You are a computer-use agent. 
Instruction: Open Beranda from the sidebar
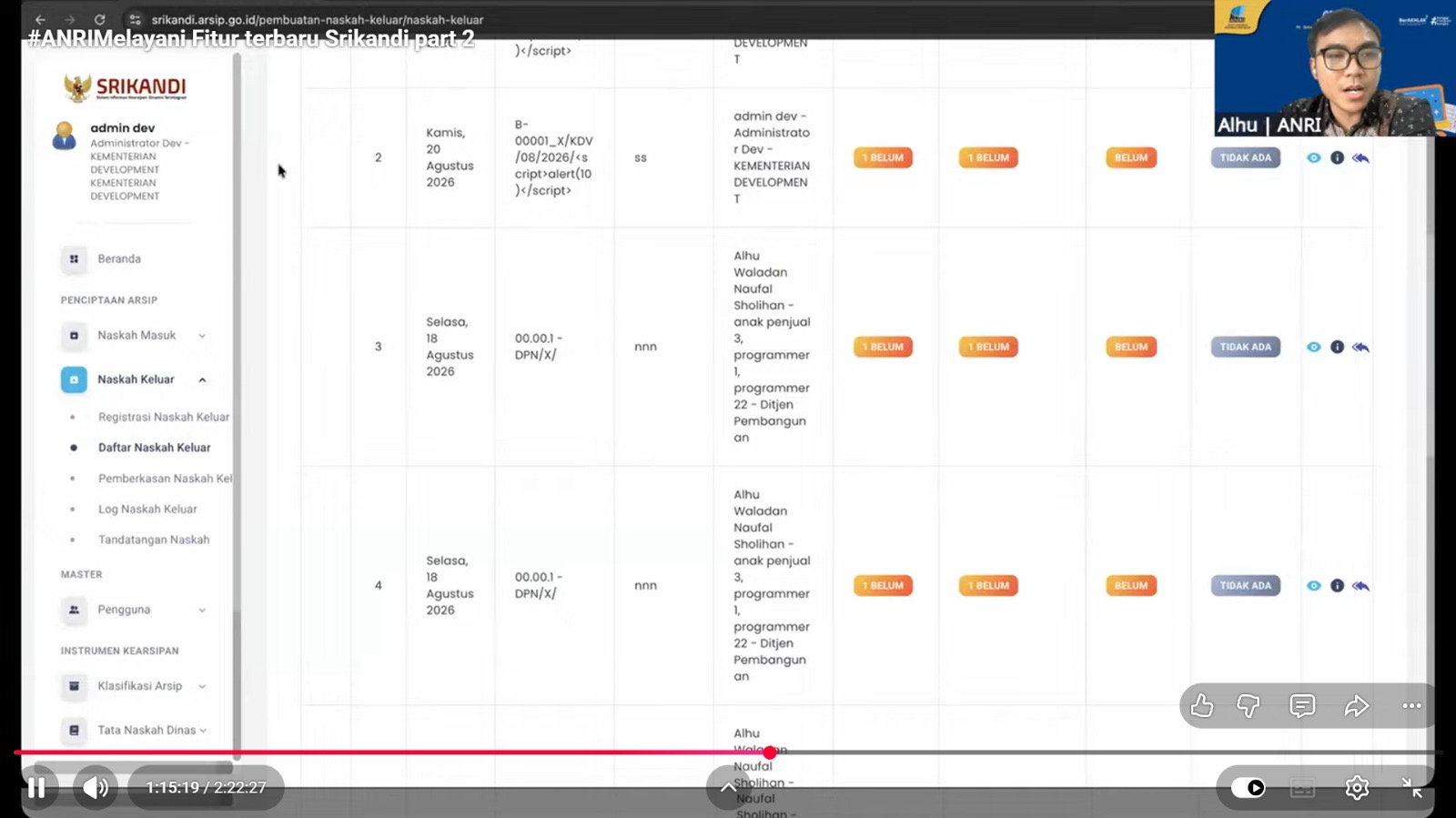[x=119, y=259]
